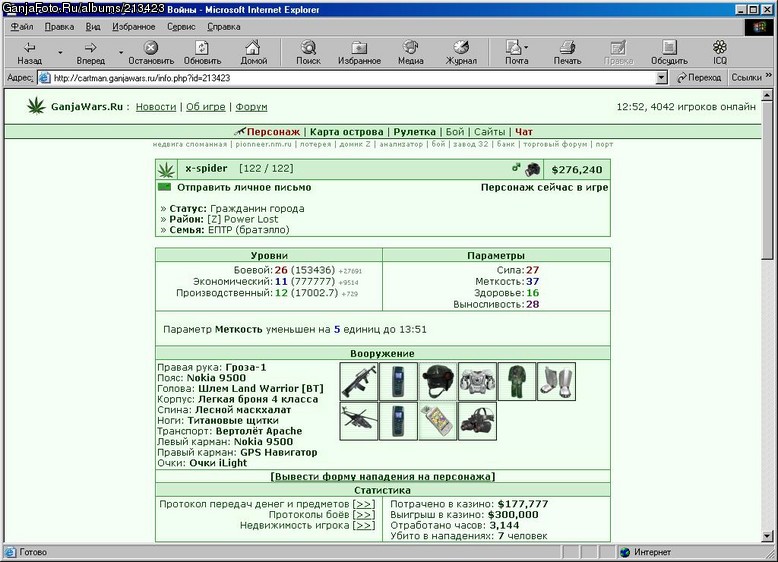Click the Очки iLight goggles icon
Image resolution: width=778 pixels, height=562 pixels.
point(477,421)
